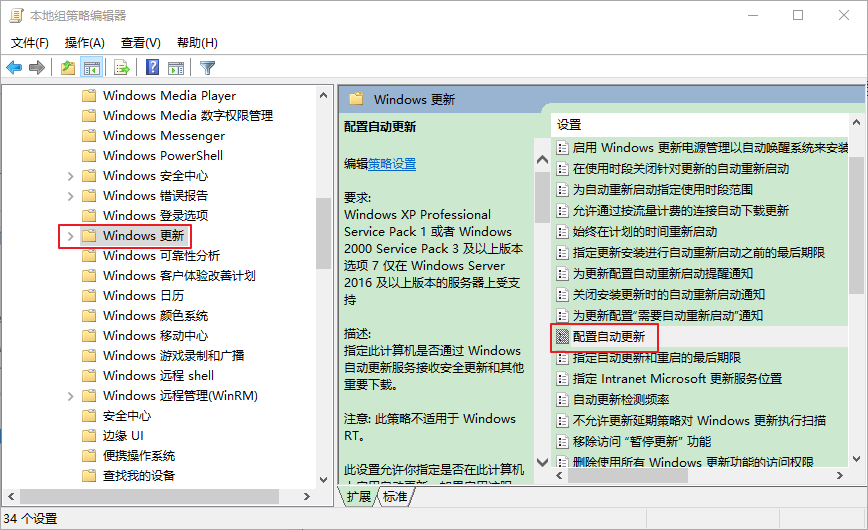Click settings list scroll left arrow
This screenshot has width=868, height=530.
559,476
